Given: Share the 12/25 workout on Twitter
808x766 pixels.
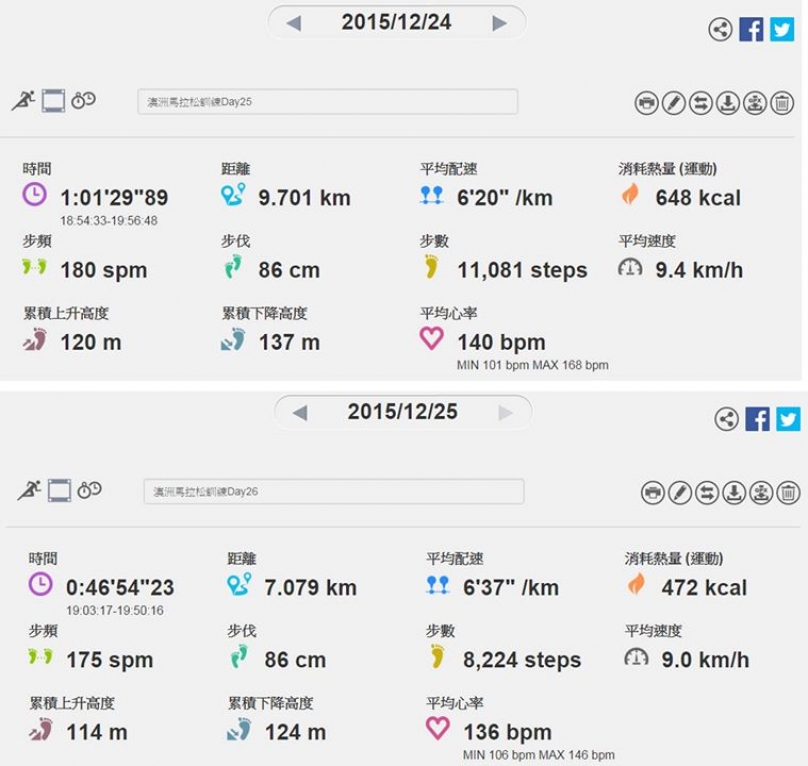Looking at the screenshot, I should pyautogui.click(x=788, y=419).
